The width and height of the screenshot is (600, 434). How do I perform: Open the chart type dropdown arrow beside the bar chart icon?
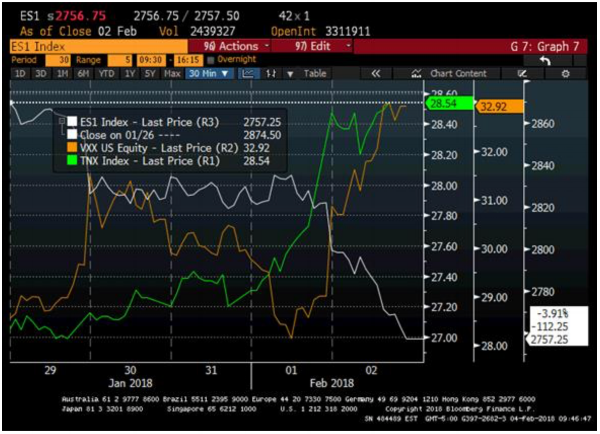pos(290,74)
